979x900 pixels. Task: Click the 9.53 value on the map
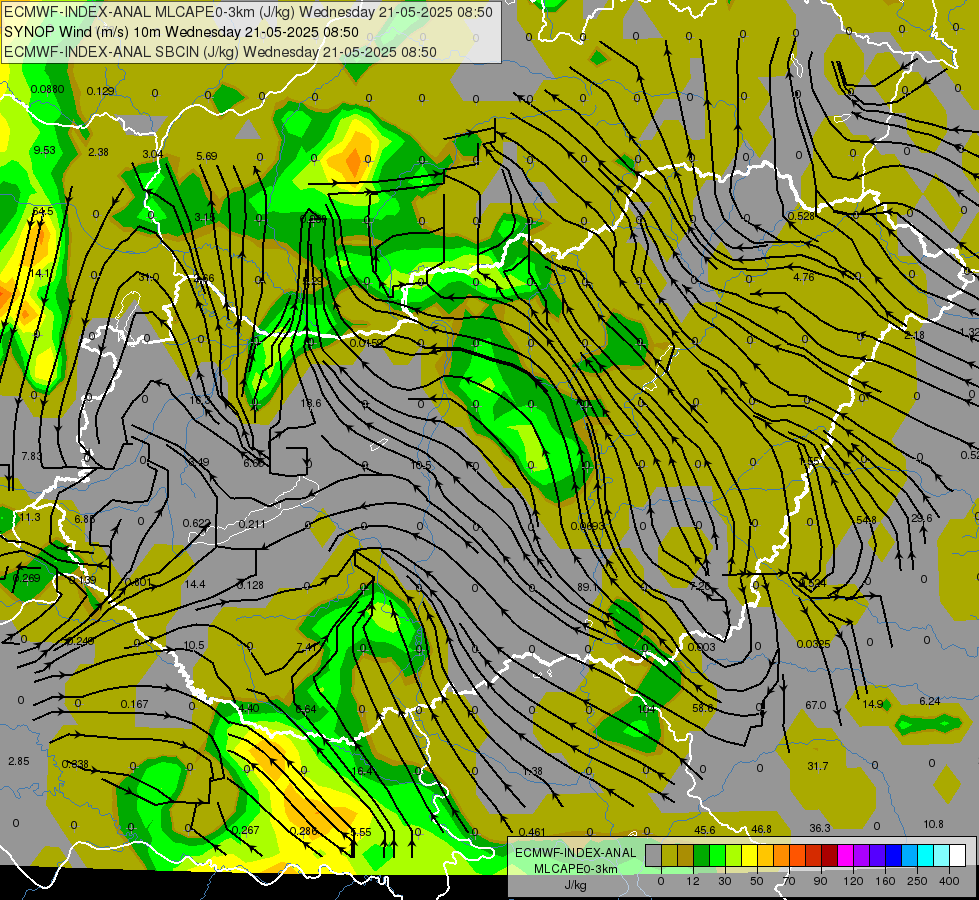click(44, 150)
